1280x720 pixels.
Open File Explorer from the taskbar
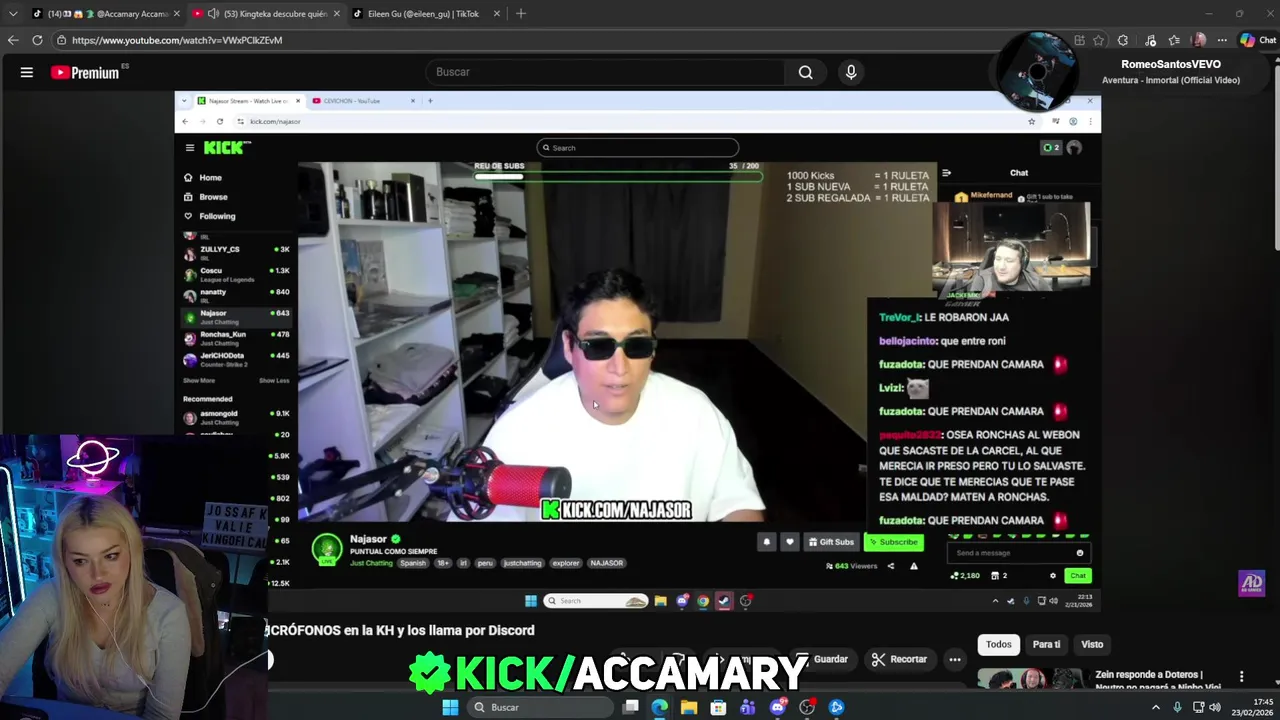[x=689, y=707]
